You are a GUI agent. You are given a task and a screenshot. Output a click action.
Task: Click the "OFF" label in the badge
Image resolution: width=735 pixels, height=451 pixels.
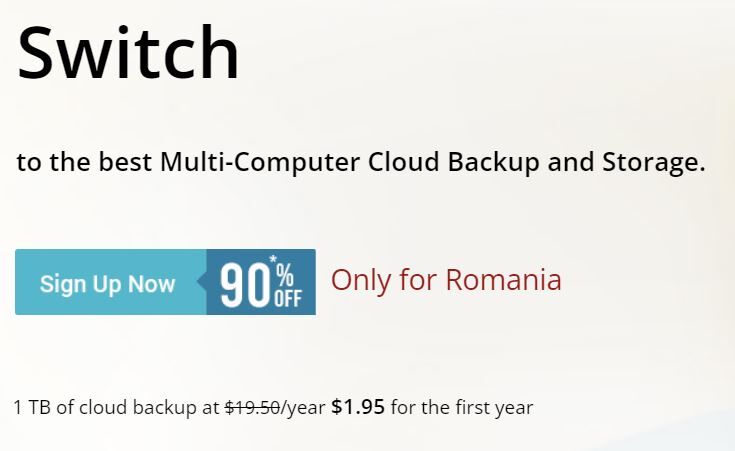288,299
